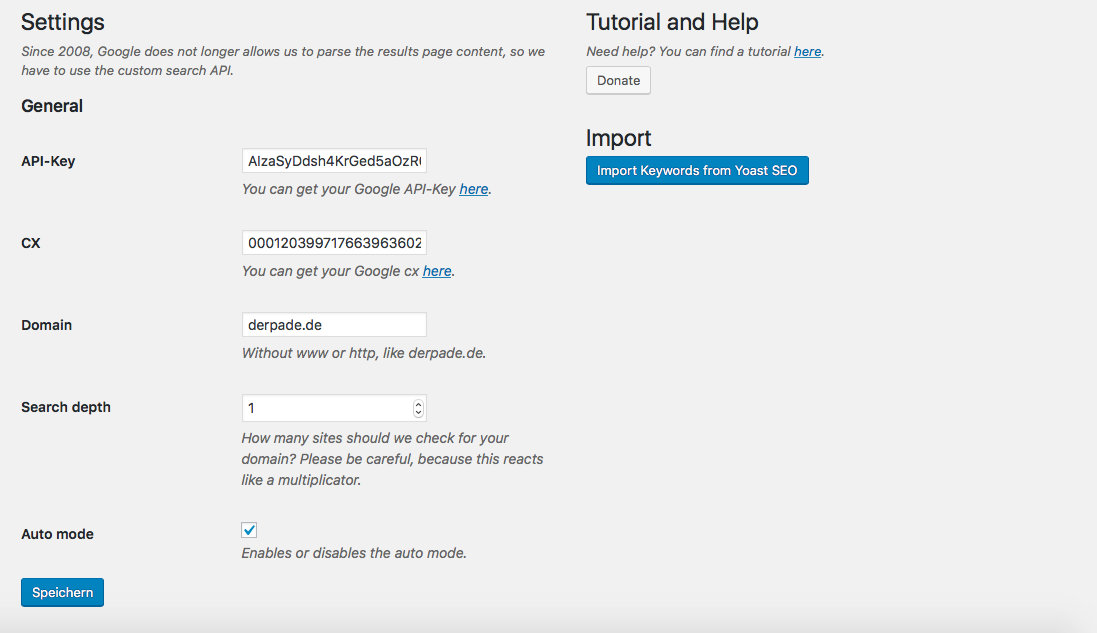Click the 'Domain' field label
The image size is (1097, 633).
click(x=46, y=325)
